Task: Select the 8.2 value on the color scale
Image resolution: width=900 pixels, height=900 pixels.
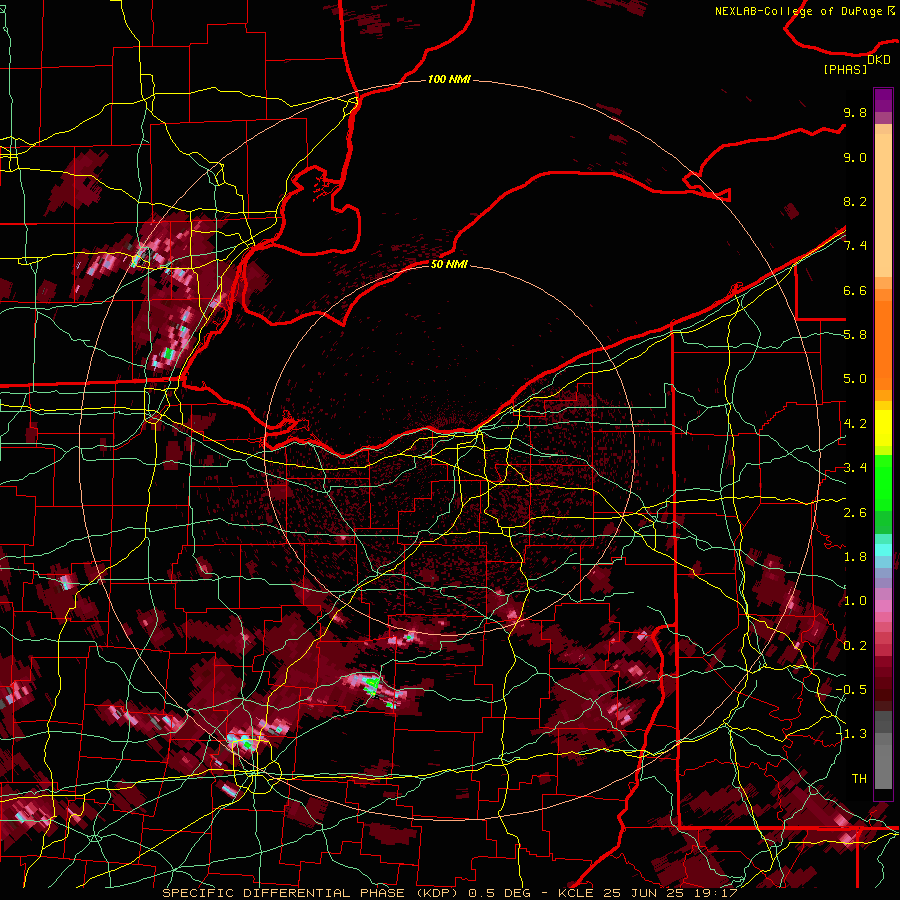Action: click(855, 201)
